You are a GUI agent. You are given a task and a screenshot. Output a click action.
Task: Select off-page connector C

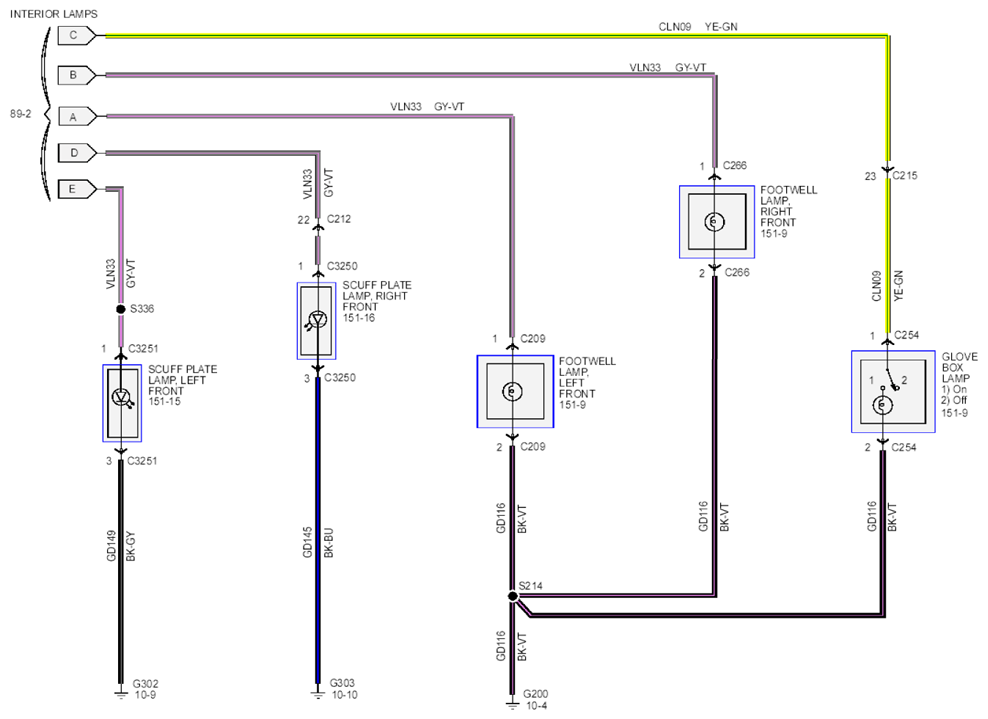coord(77,36)
